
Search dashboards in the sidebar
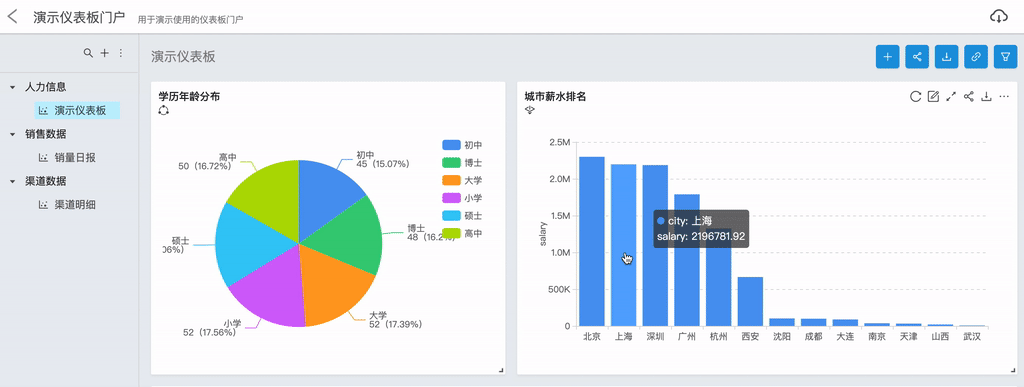click(88, 53)
